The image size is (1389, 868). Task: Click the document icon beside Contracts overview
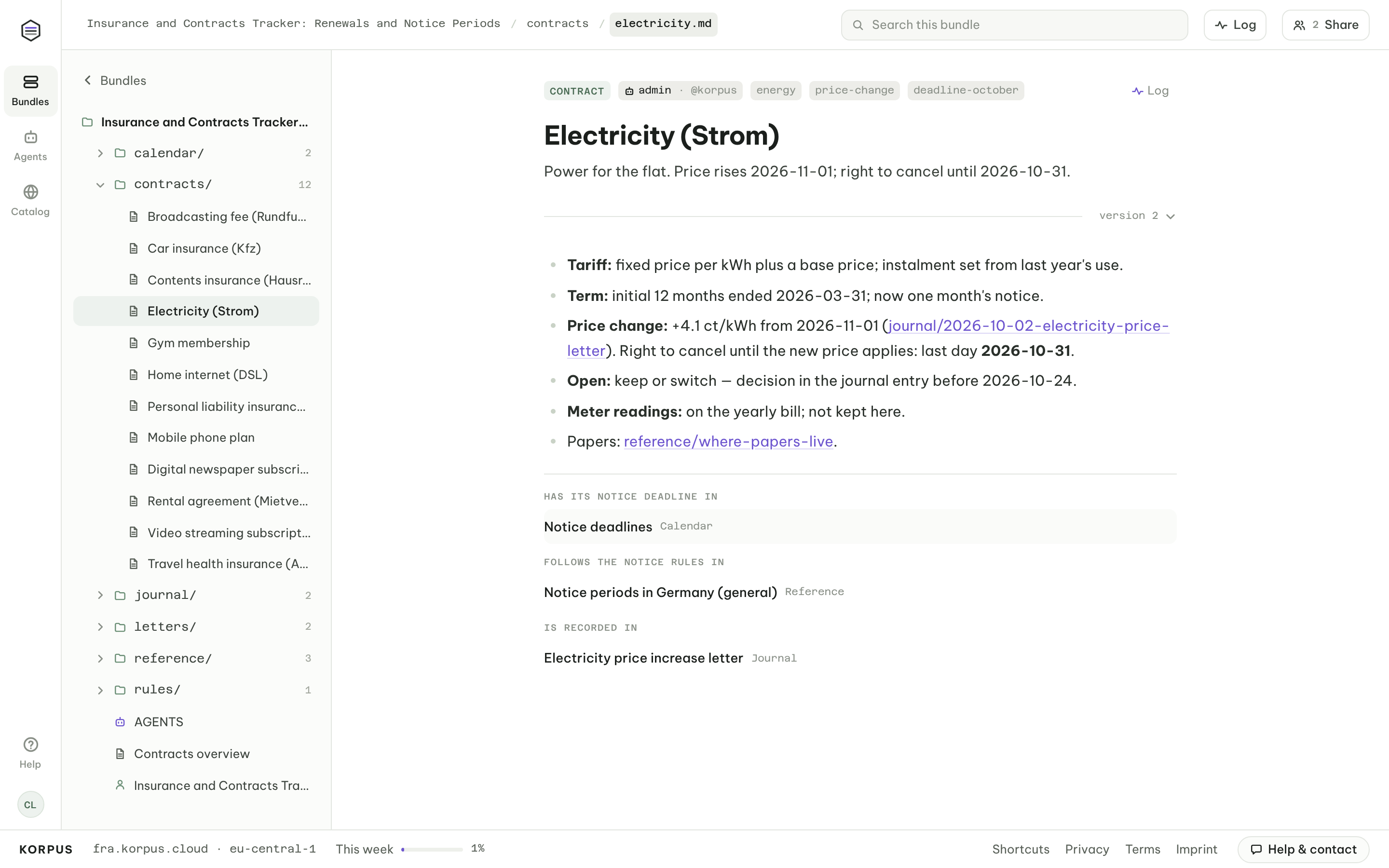click(x=120, y=753)
